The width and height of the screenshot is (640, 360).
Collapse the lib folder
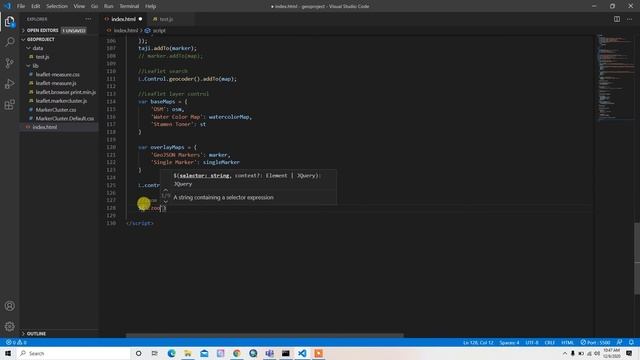coord(36,66)
